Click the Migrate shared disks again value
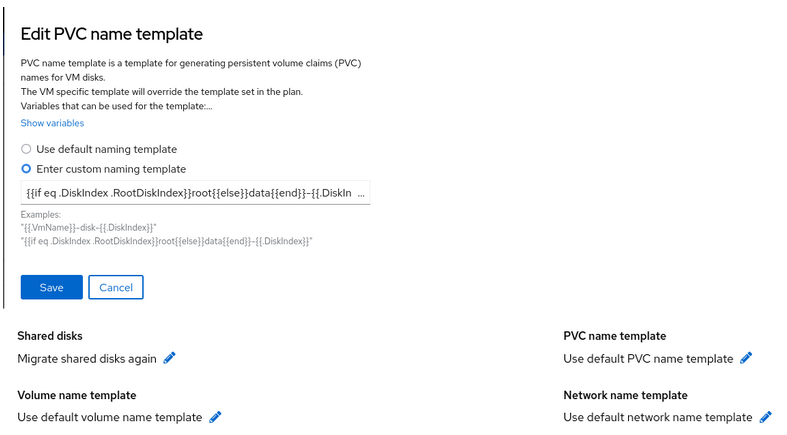Viewport: 787px width, 435px height. [88, 358]
